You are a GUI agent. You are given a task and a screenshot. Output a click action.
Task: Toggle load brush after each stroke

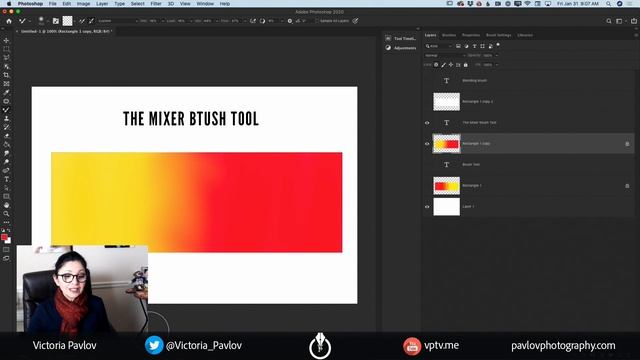[82, 21]
